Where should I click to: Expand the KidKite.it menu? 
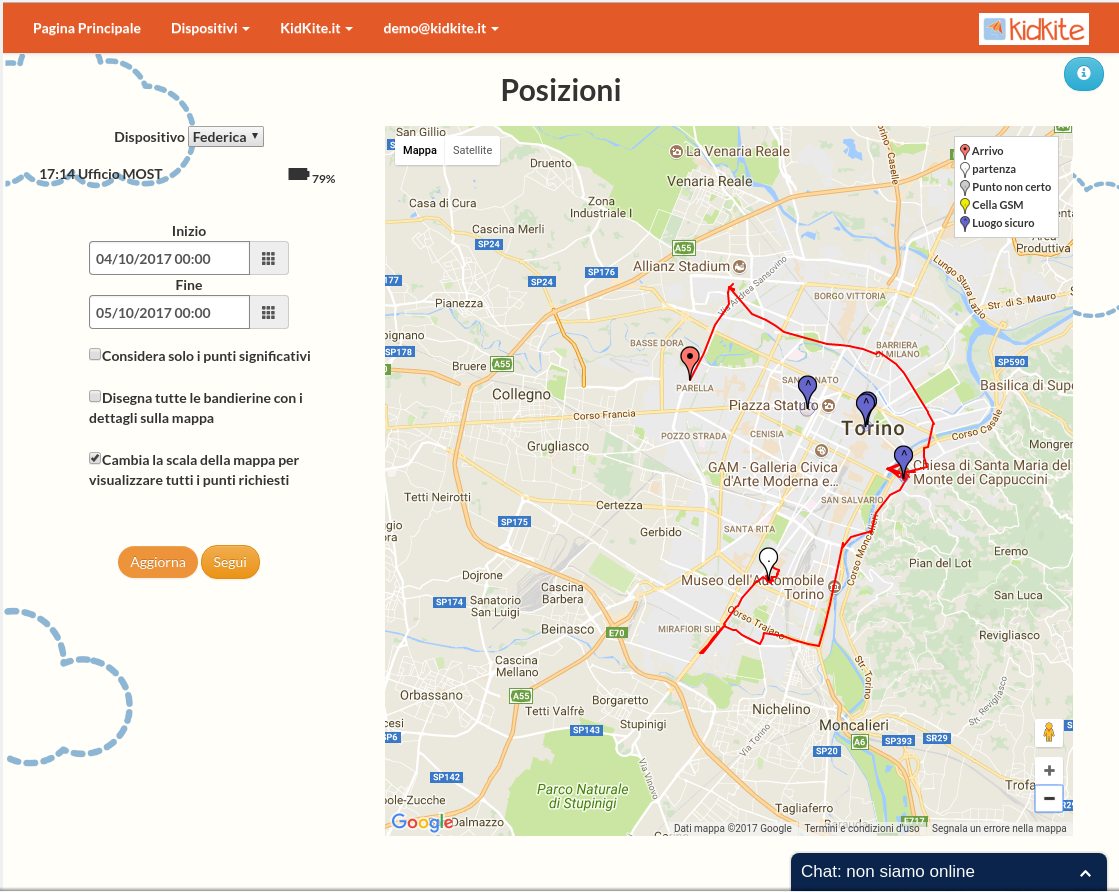click(316, 29)
